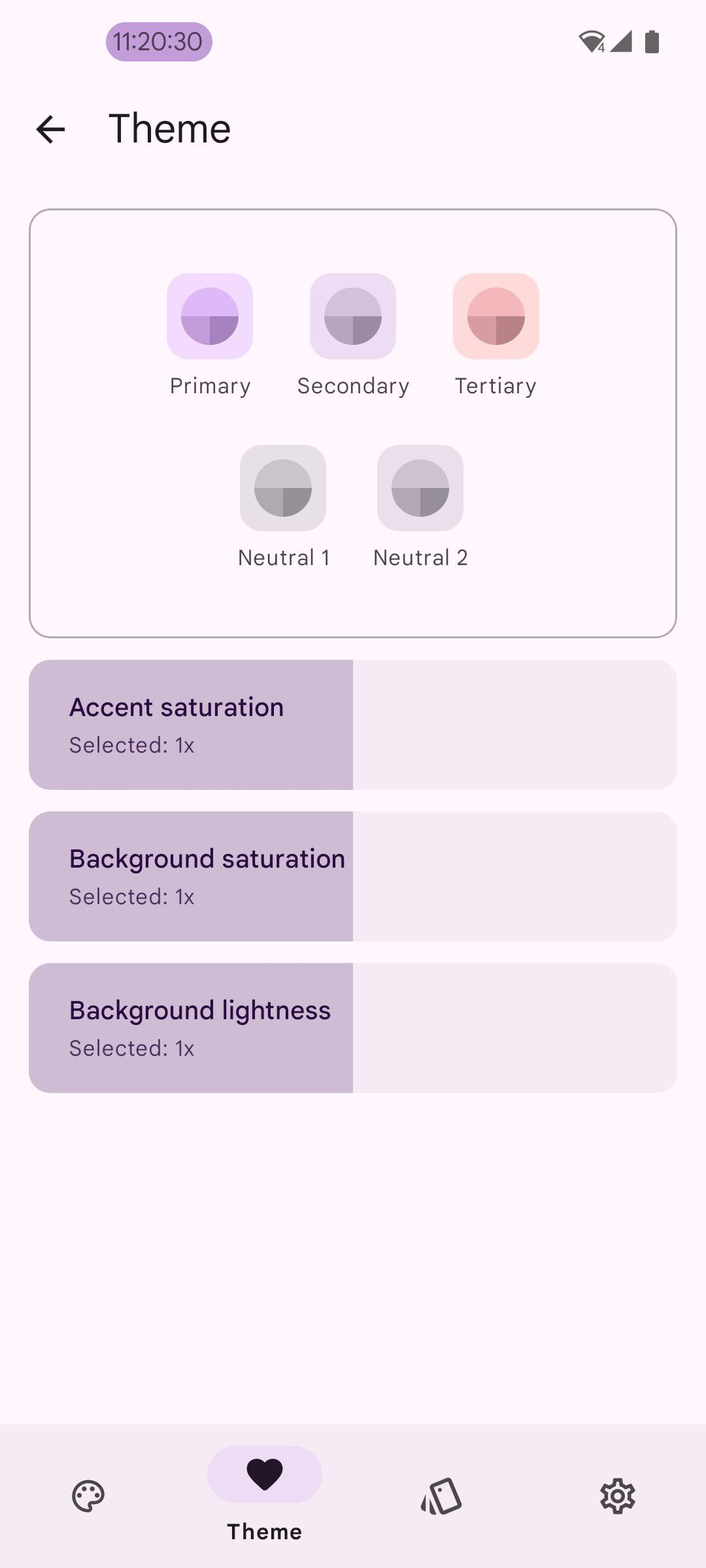Tap the back arrow icon
This screenshot has width=706, height=1568.
50,129
